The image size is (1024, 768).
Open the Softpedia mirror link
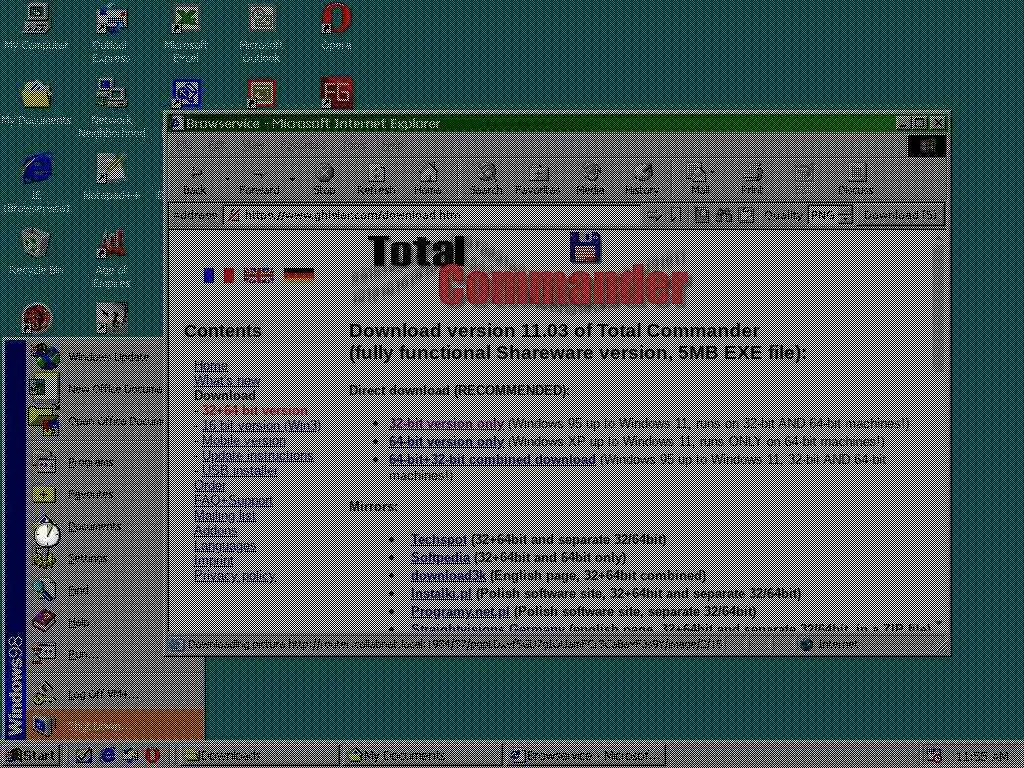(440, 557)
